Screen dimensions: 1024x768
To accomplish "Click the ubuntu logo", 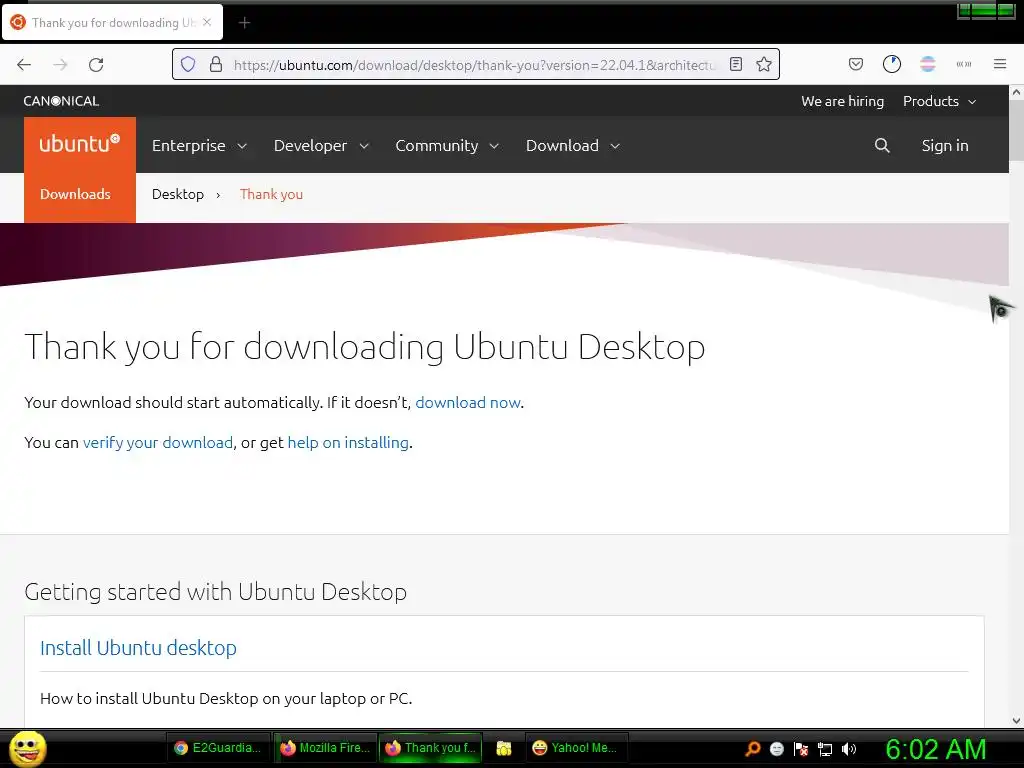I will (80, 144).
